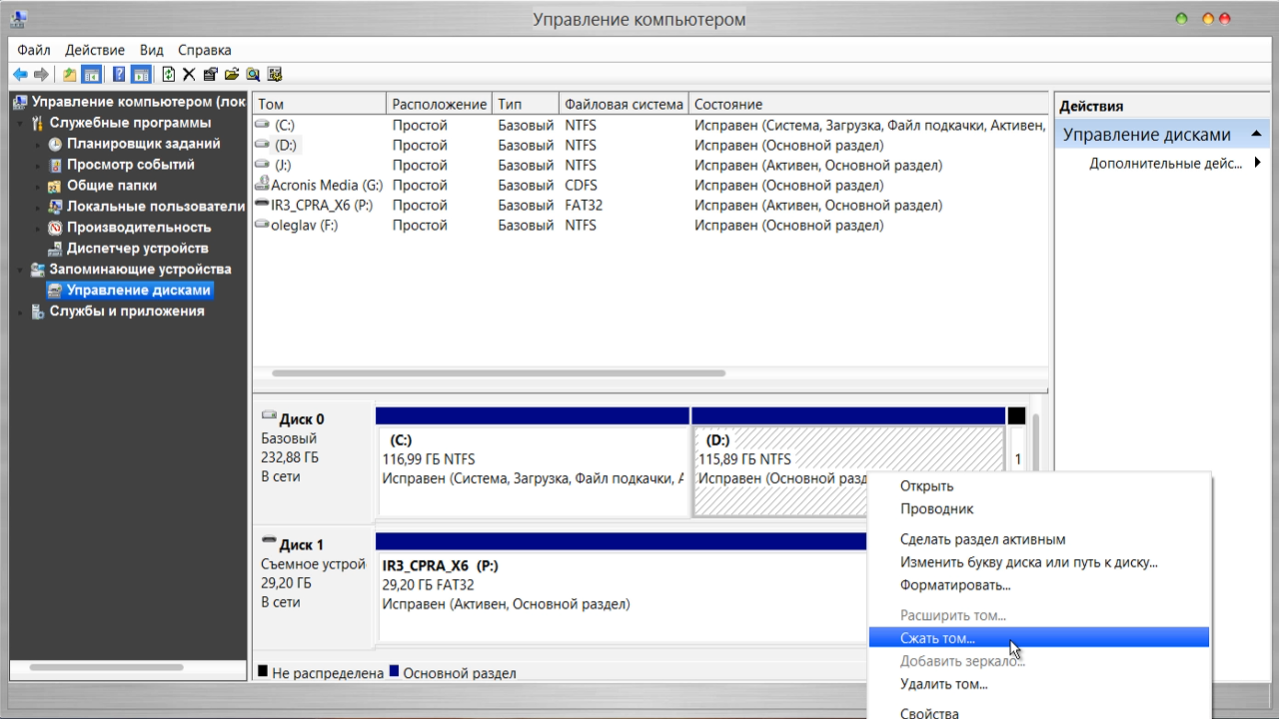This screenshot has width=1279, height=719.
Task: Click the Refresh icon in toolbar
Action: pos(168,75)
